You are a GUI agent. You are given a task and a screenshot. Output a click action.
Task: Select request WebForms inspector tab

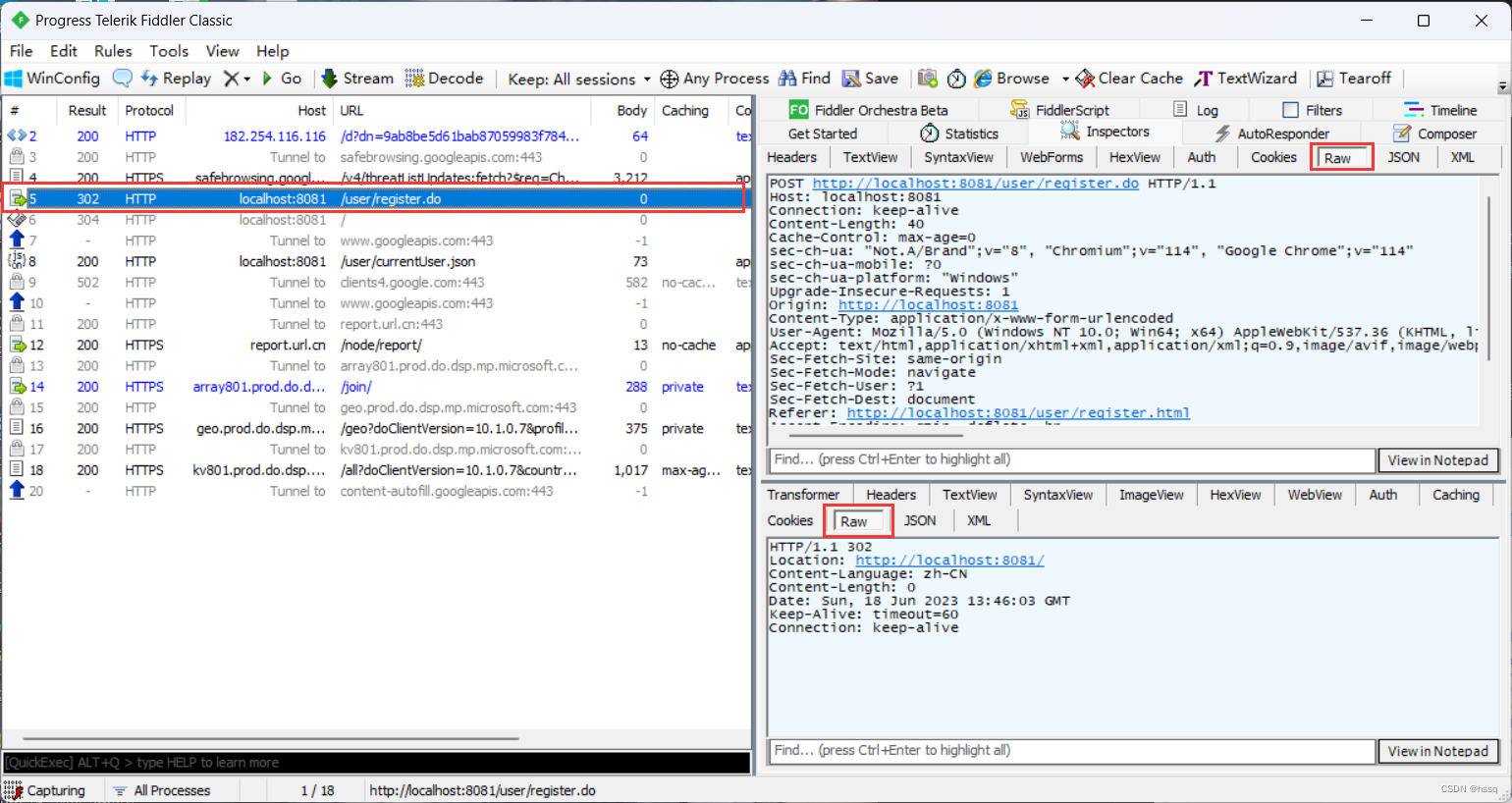[x=1052, y=157]
